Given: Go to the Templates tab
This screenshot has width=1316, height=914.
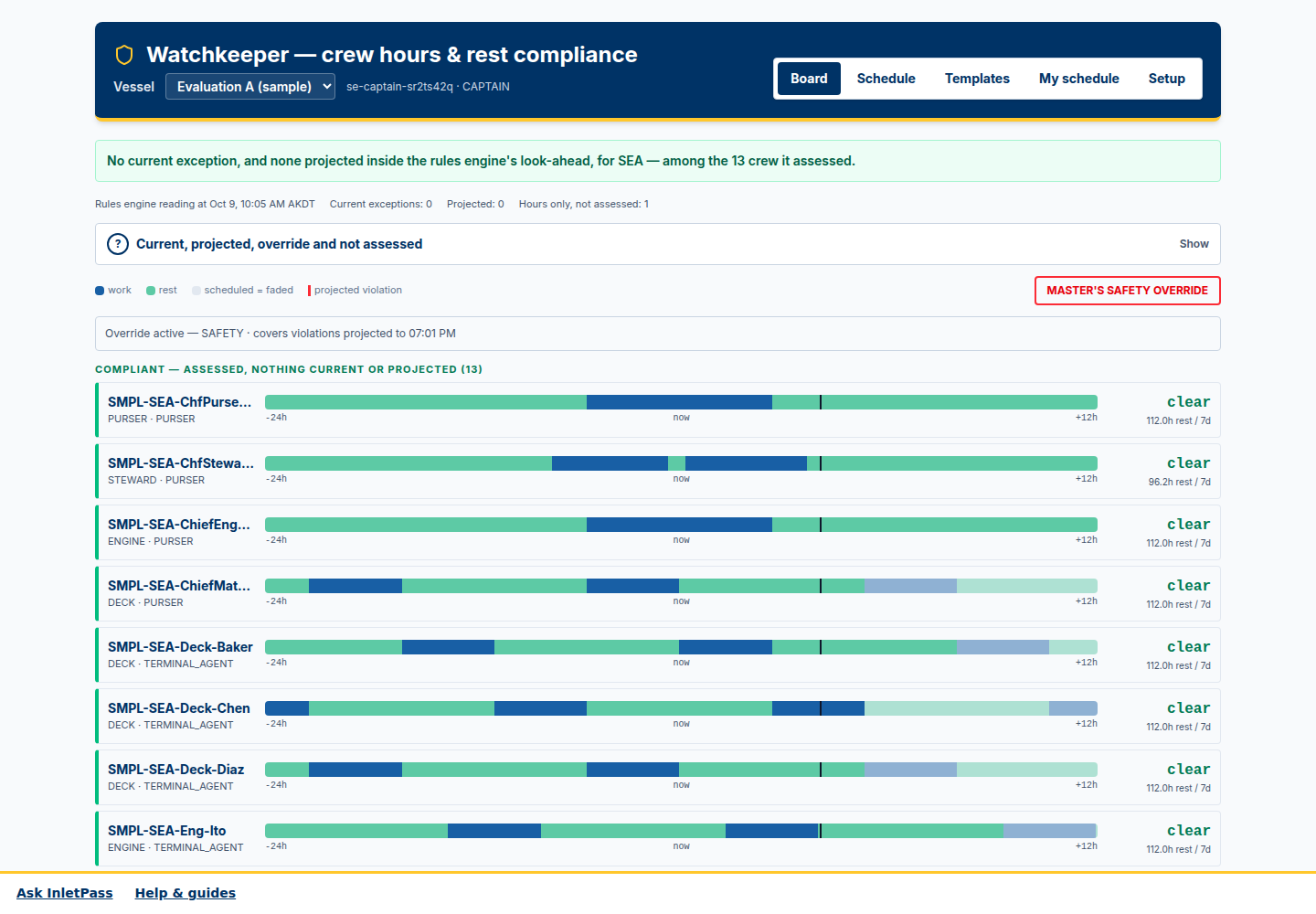Looking at the screenshot, I should pos(977,79).
